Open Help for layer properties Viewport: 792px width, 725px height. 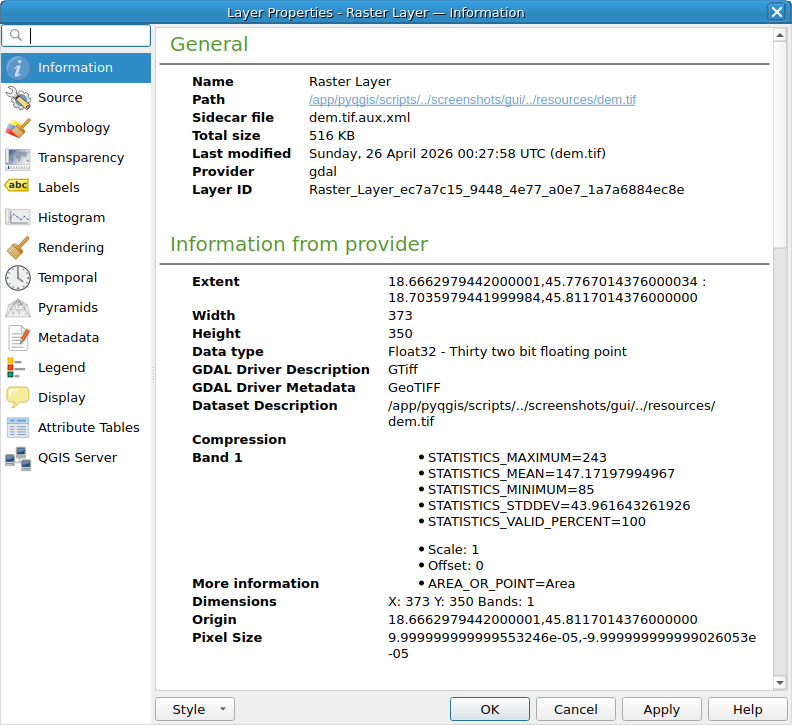click(748, 709)
